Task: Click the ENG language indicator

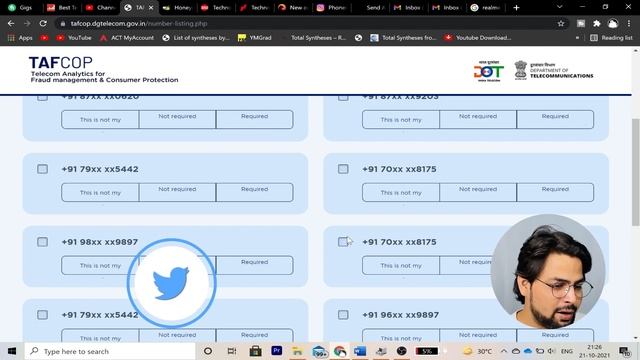Action: pyautogui.click(x=567, y=351)
